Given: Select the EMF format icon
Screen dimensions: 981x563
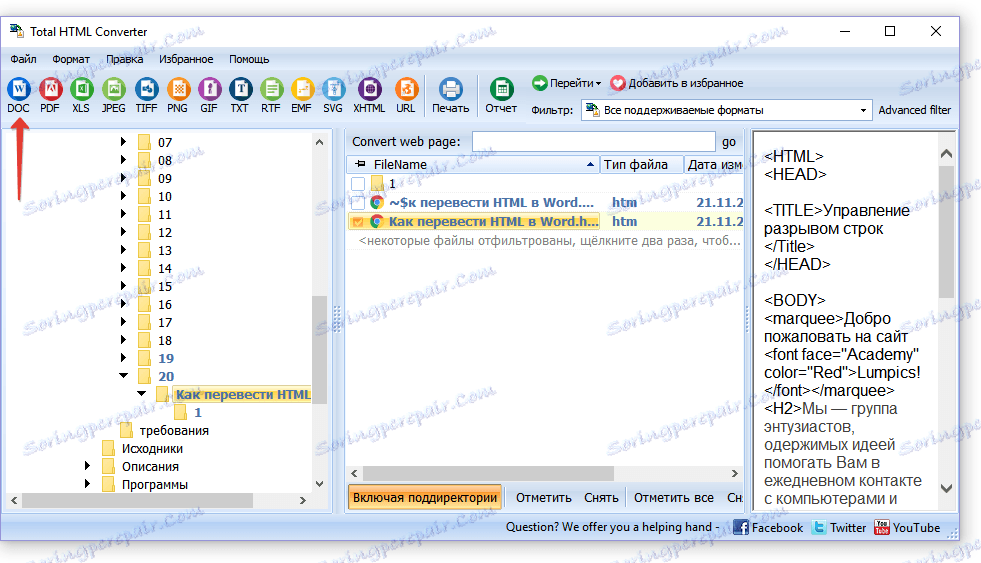Looking at the screenshot, I should (302, 95).
